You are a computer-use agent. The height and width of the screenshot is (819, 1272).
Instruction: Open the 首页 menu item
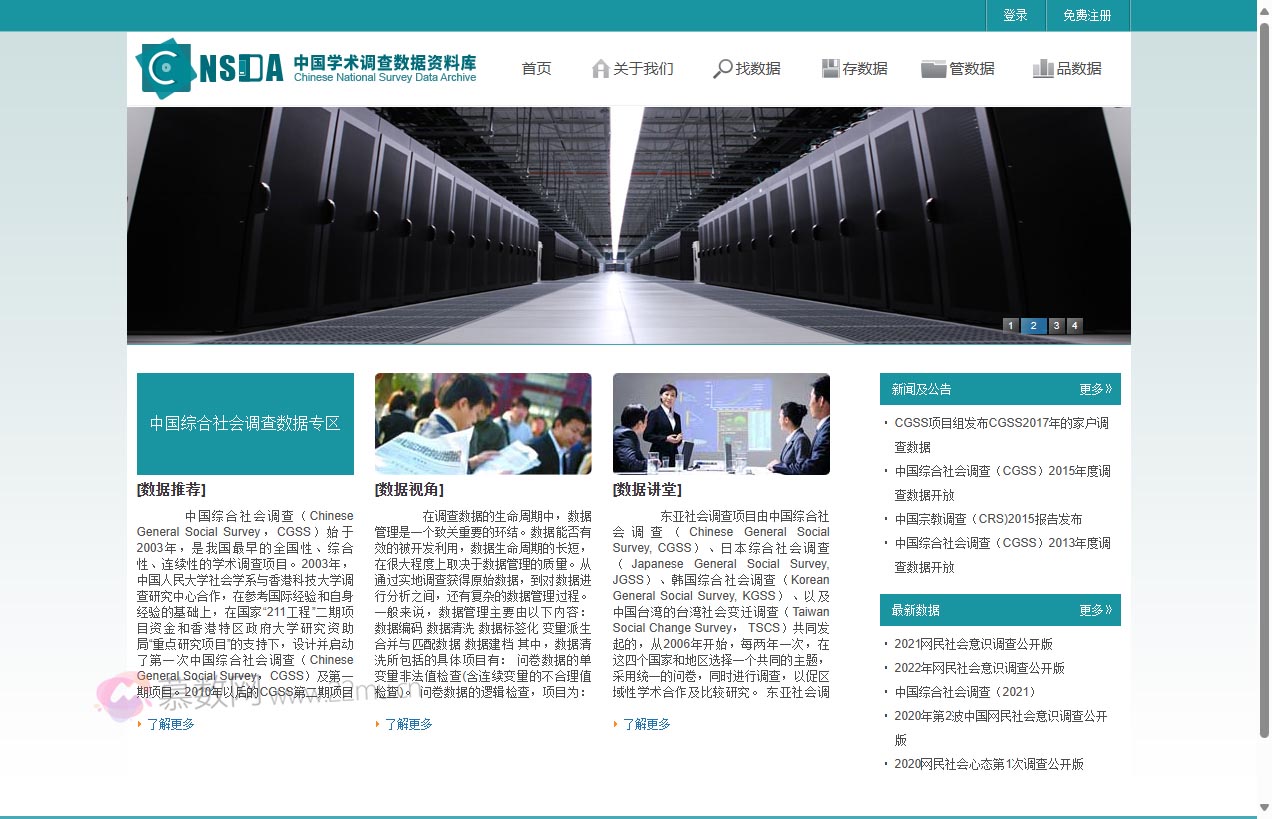[x=536, y=68]
